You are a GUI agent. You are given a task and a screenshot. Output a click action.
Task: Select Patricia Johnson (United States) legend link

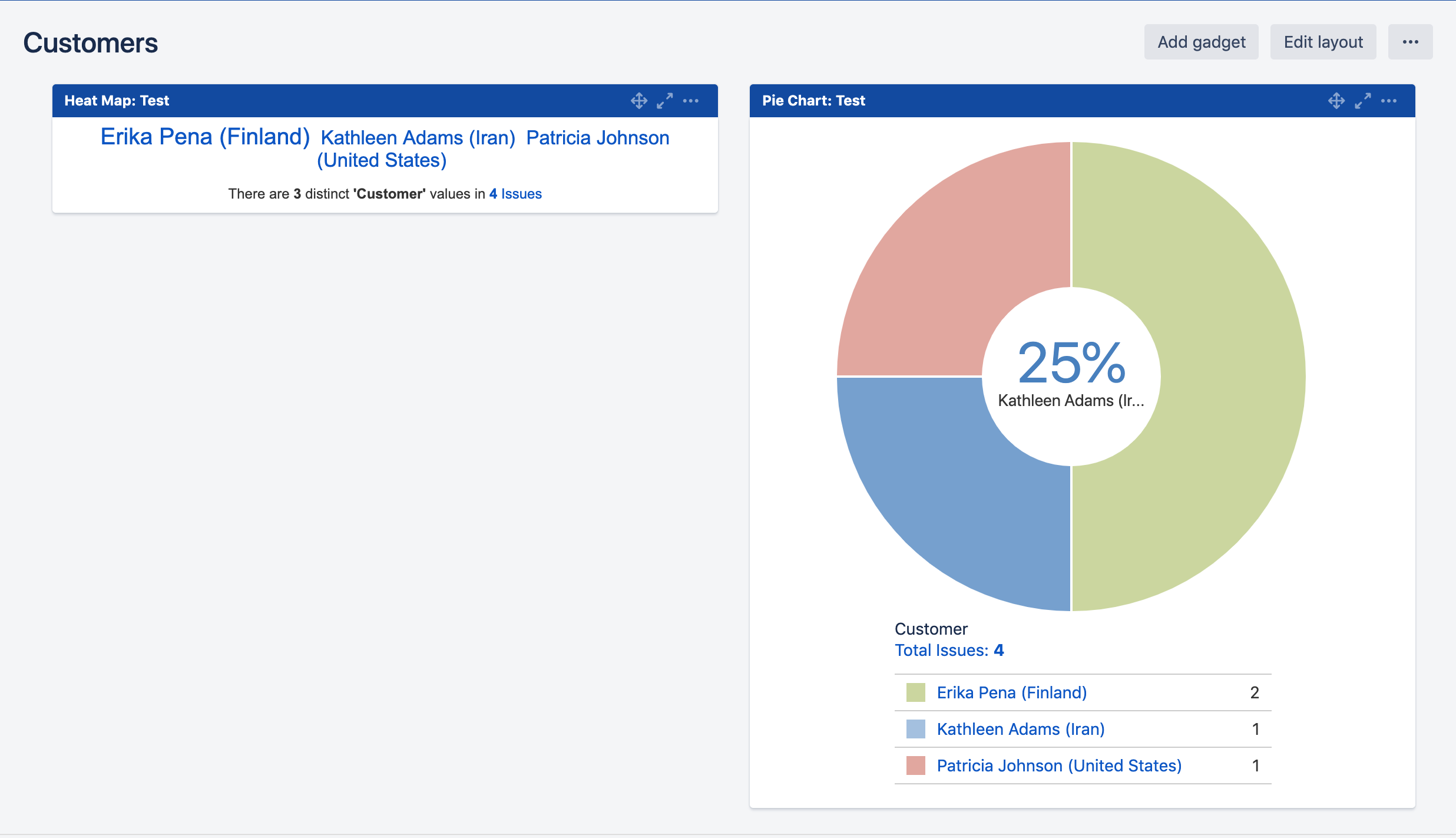click(x=1059, y=766)
